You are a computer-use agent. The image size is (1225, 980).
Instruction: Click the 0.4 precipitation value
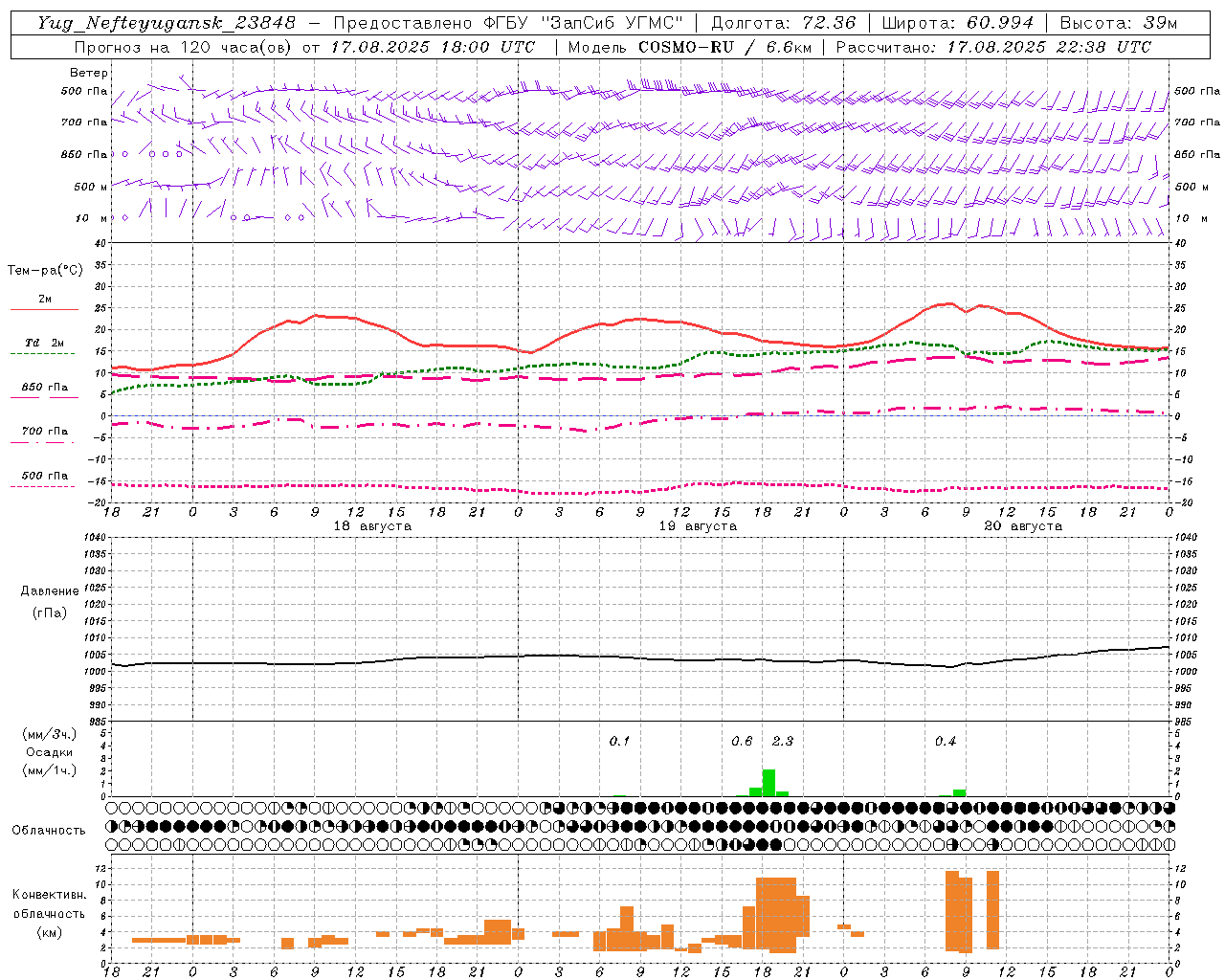[x=946, y=741]
